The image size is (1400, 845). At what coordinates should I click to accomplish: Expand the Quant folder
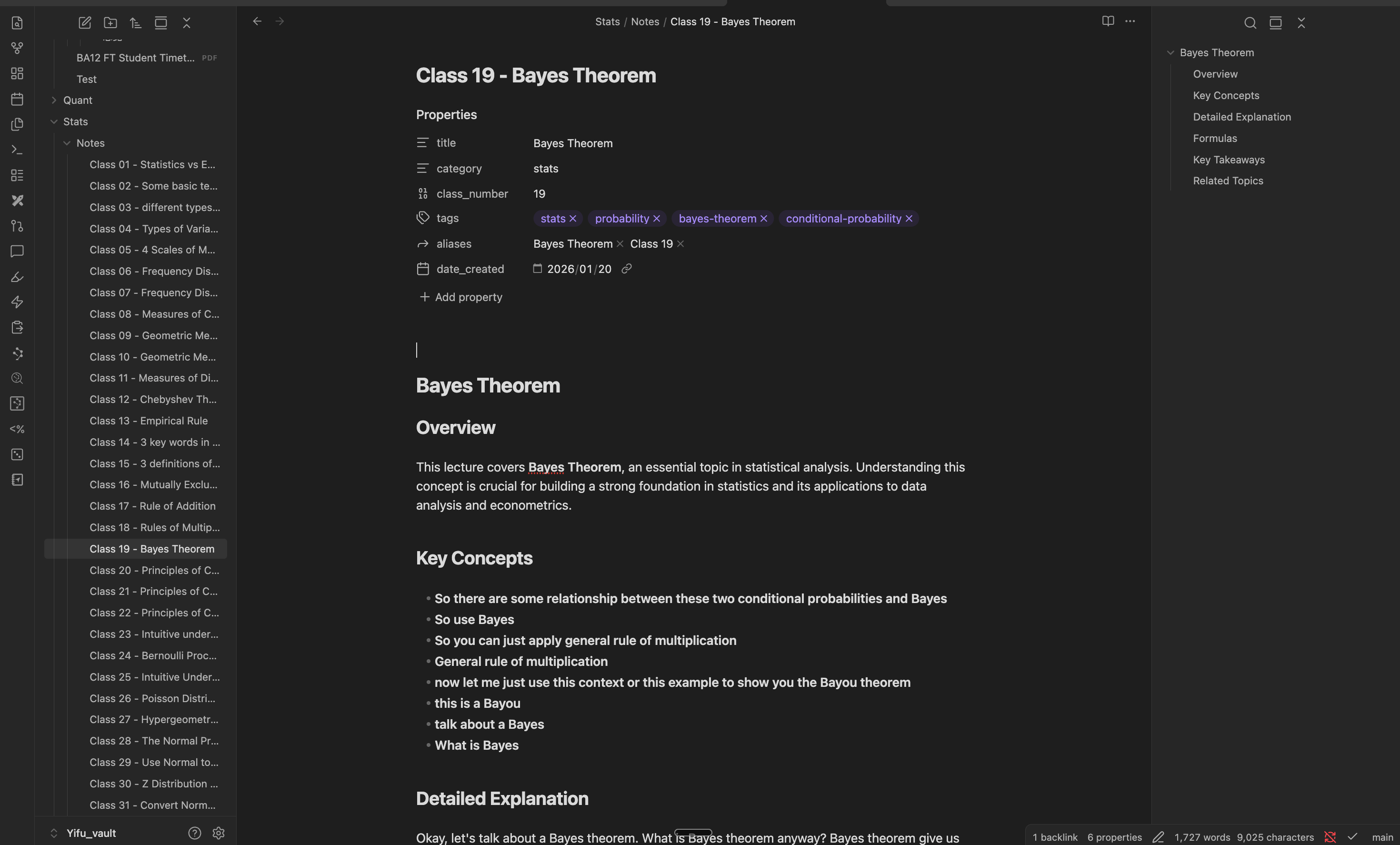pos(54,100)
